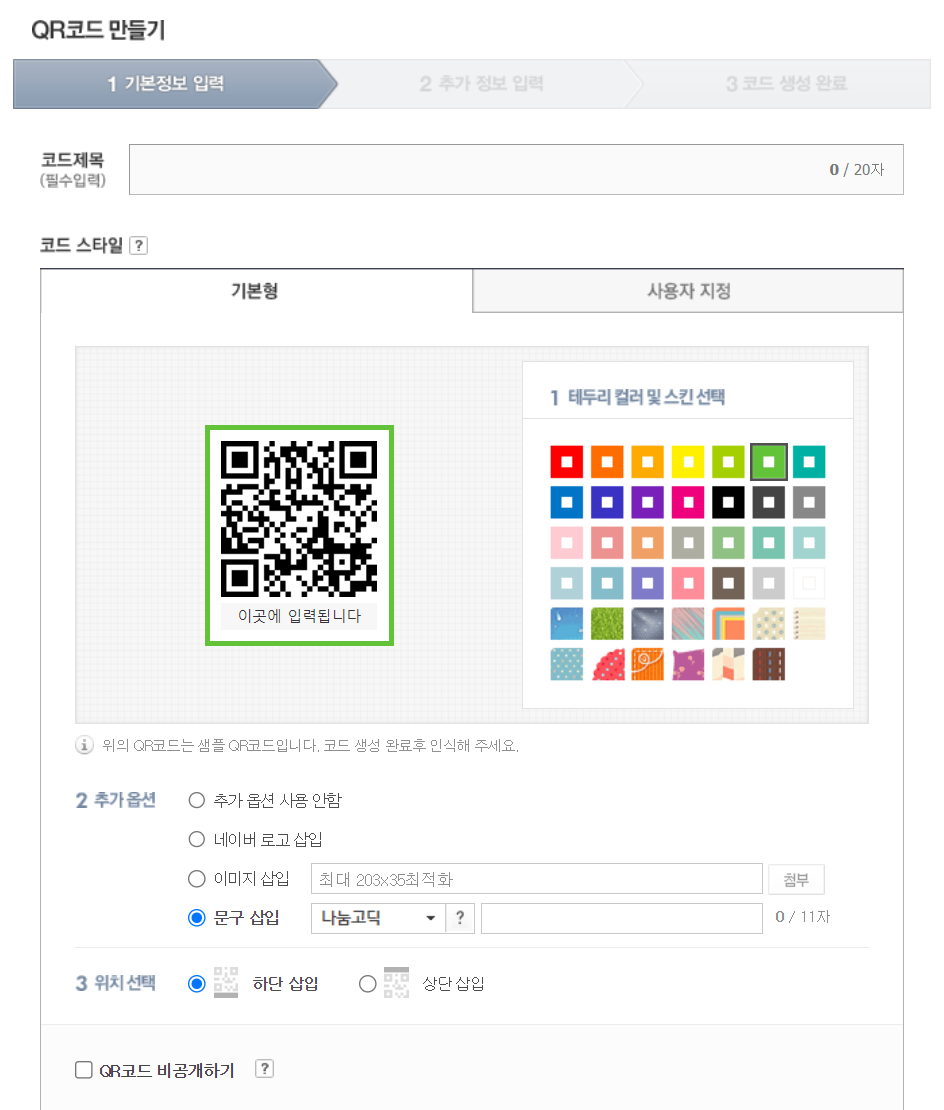The height and width of the screenshot is (1110, 944).
Task: Select the diagonal striped pastel skin
Action: pyautogui.click(x=688, y=624)
